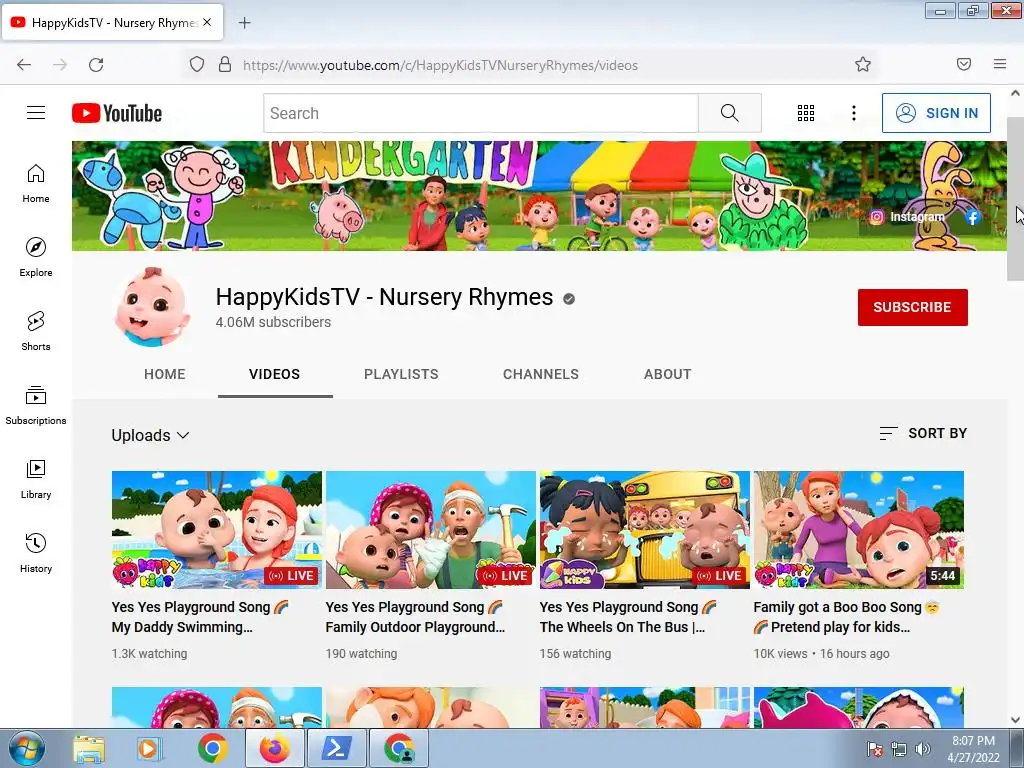
Task: Open the Wheels On The Bus video title
Action: tap(628, 617)
